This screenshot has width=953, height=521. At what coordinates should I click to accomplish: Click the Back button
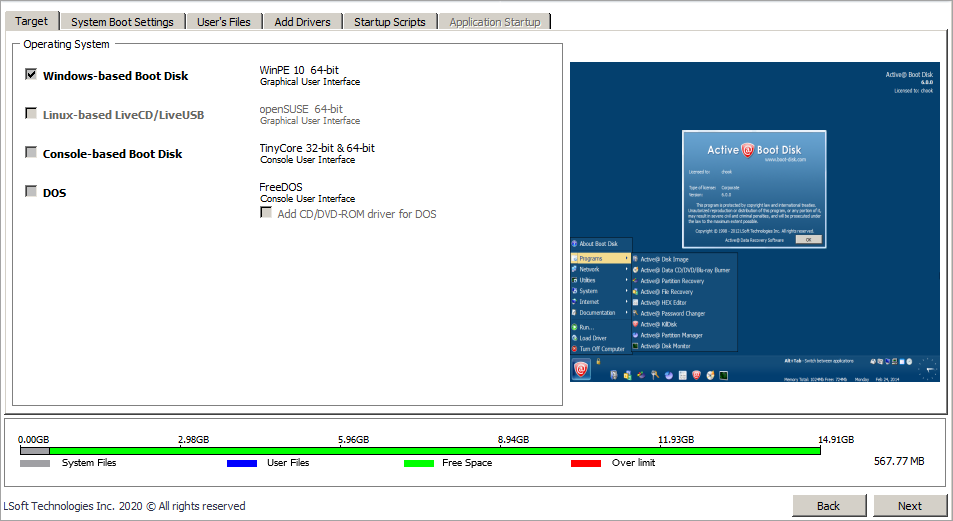[829, 506]
